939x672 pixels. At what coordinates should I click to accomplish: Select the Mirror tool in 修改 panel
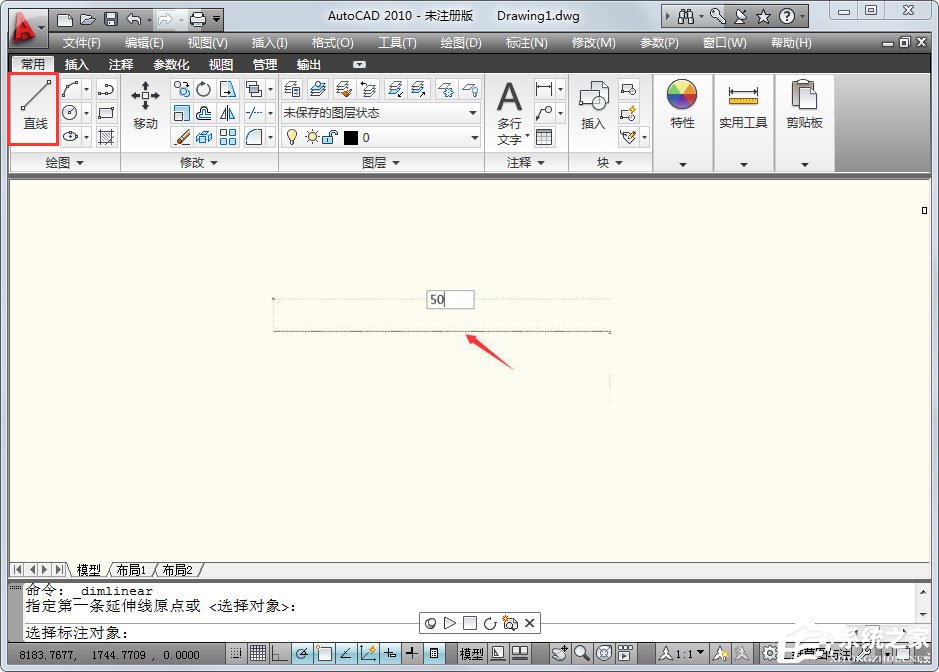[x=227, y=113]
